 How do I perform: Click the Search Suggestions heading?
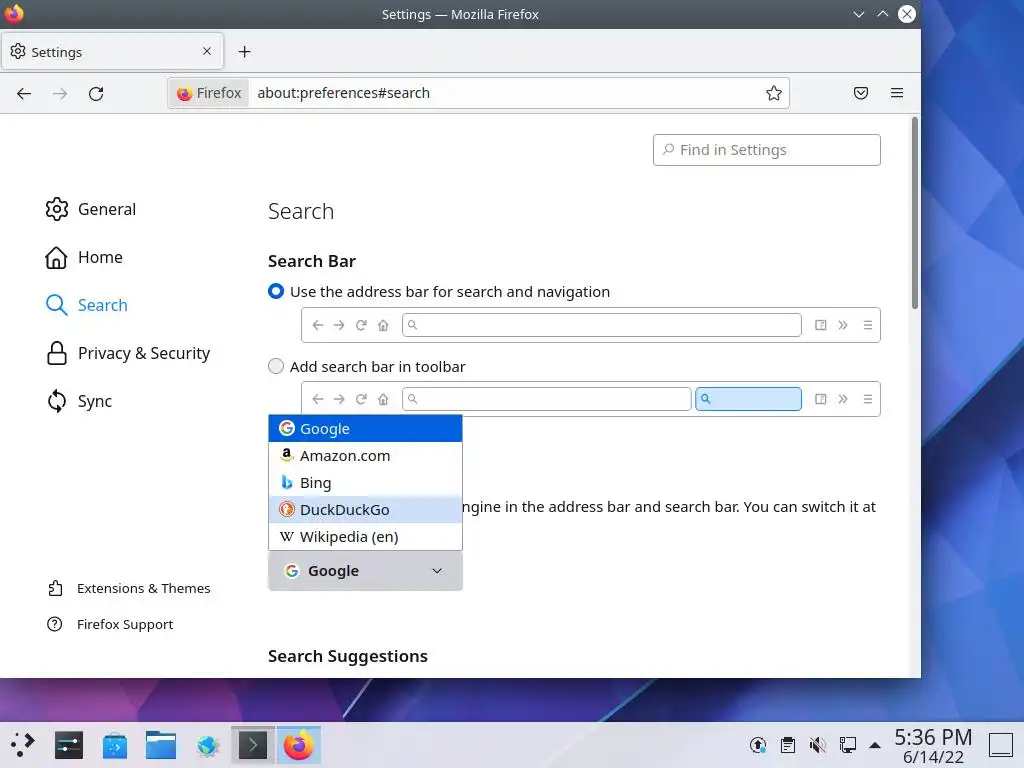(x=348, y=656)
